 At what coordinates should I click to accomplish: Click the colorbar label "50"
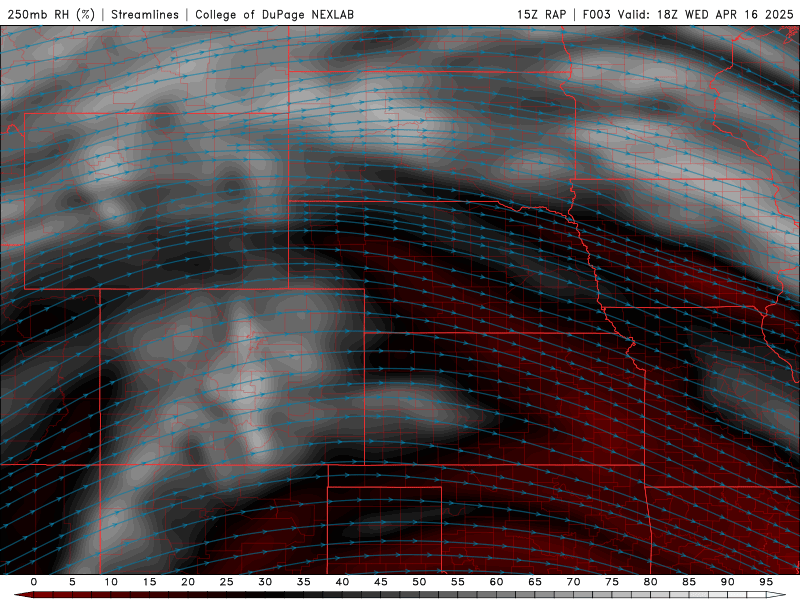419,582
